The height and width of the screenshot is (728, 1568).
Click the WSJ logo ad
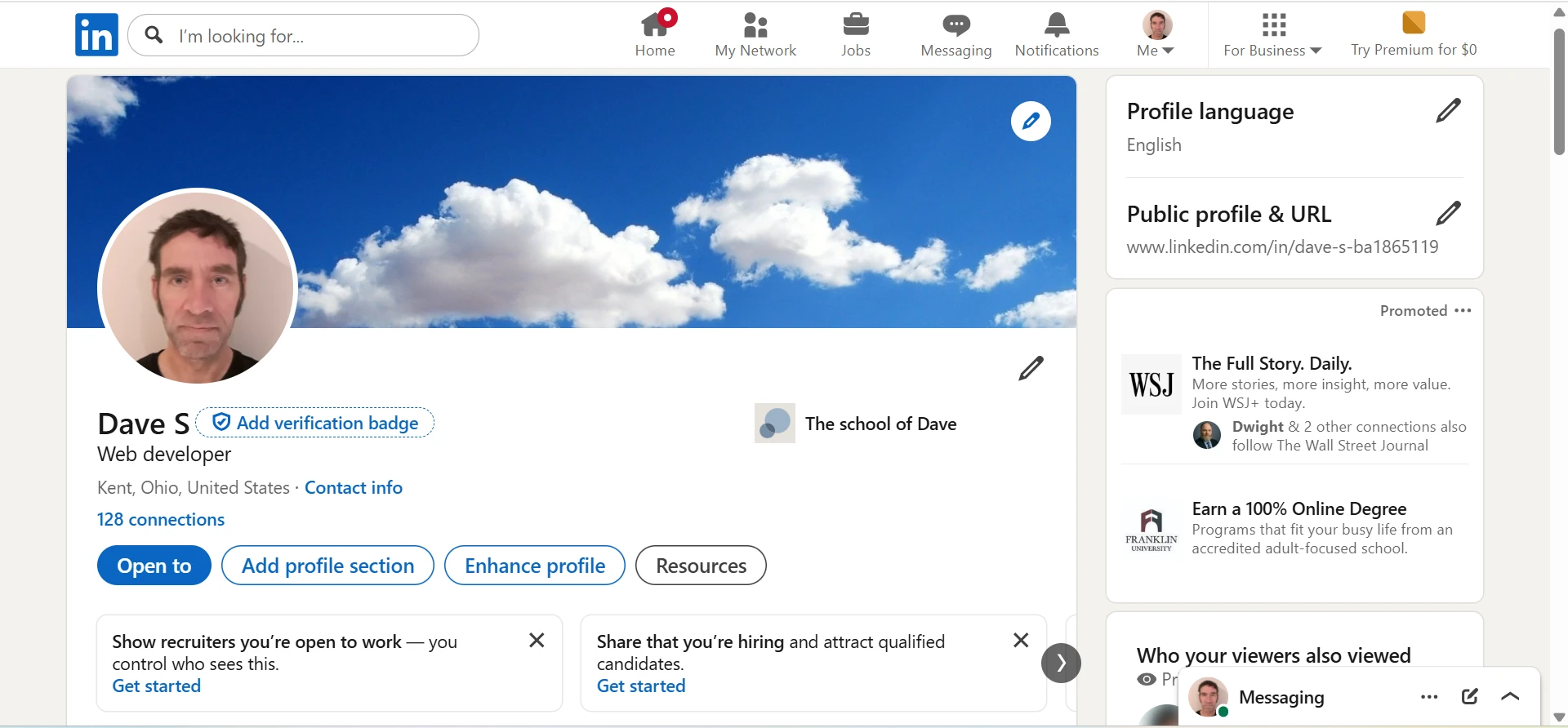pyautogui.click(x=1151, y=384)
